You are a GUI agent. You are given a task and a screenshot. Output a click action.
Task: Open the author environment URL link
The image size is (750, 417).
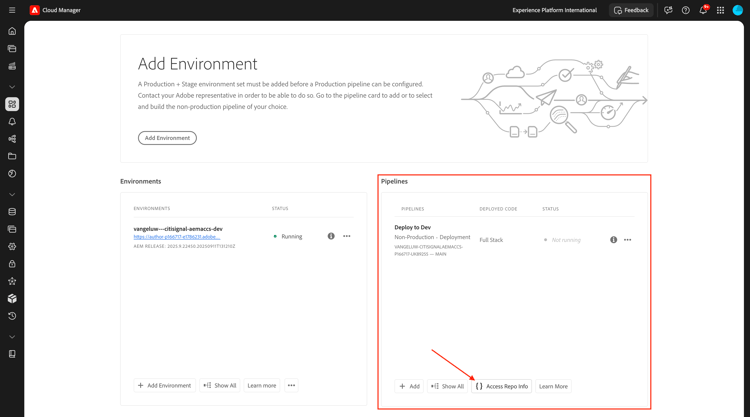(x=177, y=237)
